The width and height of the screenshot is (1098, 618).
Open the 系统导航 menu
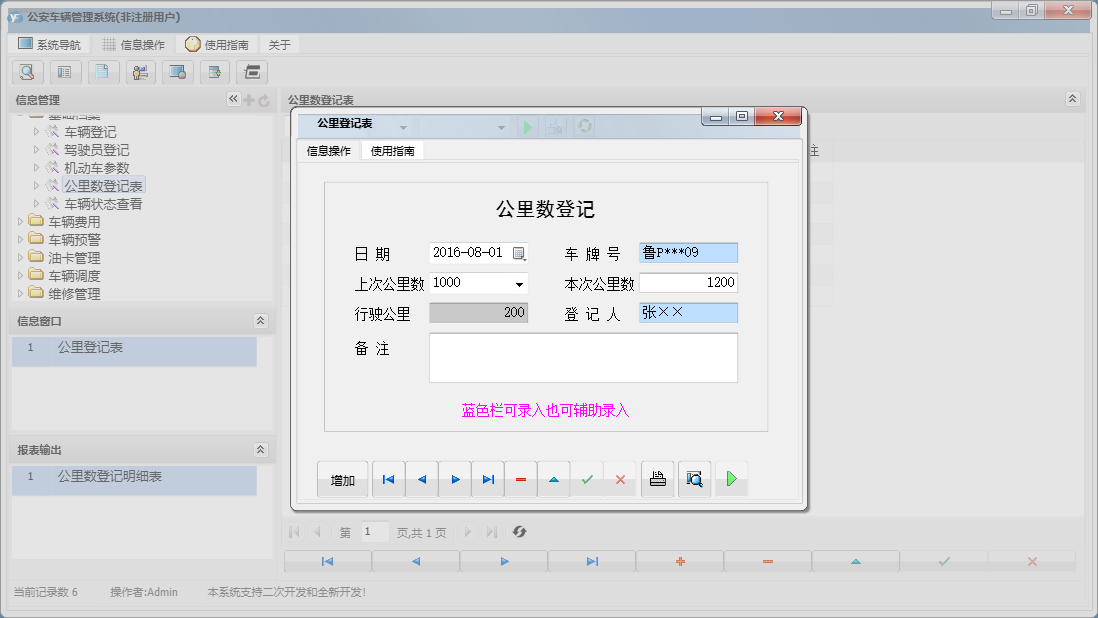coord(51,44)
